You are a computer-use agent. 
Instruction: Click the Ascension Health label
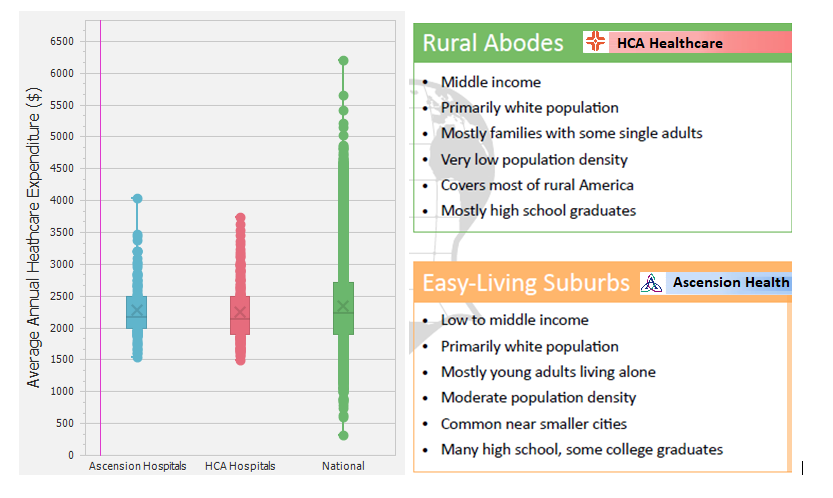[730, 283]
